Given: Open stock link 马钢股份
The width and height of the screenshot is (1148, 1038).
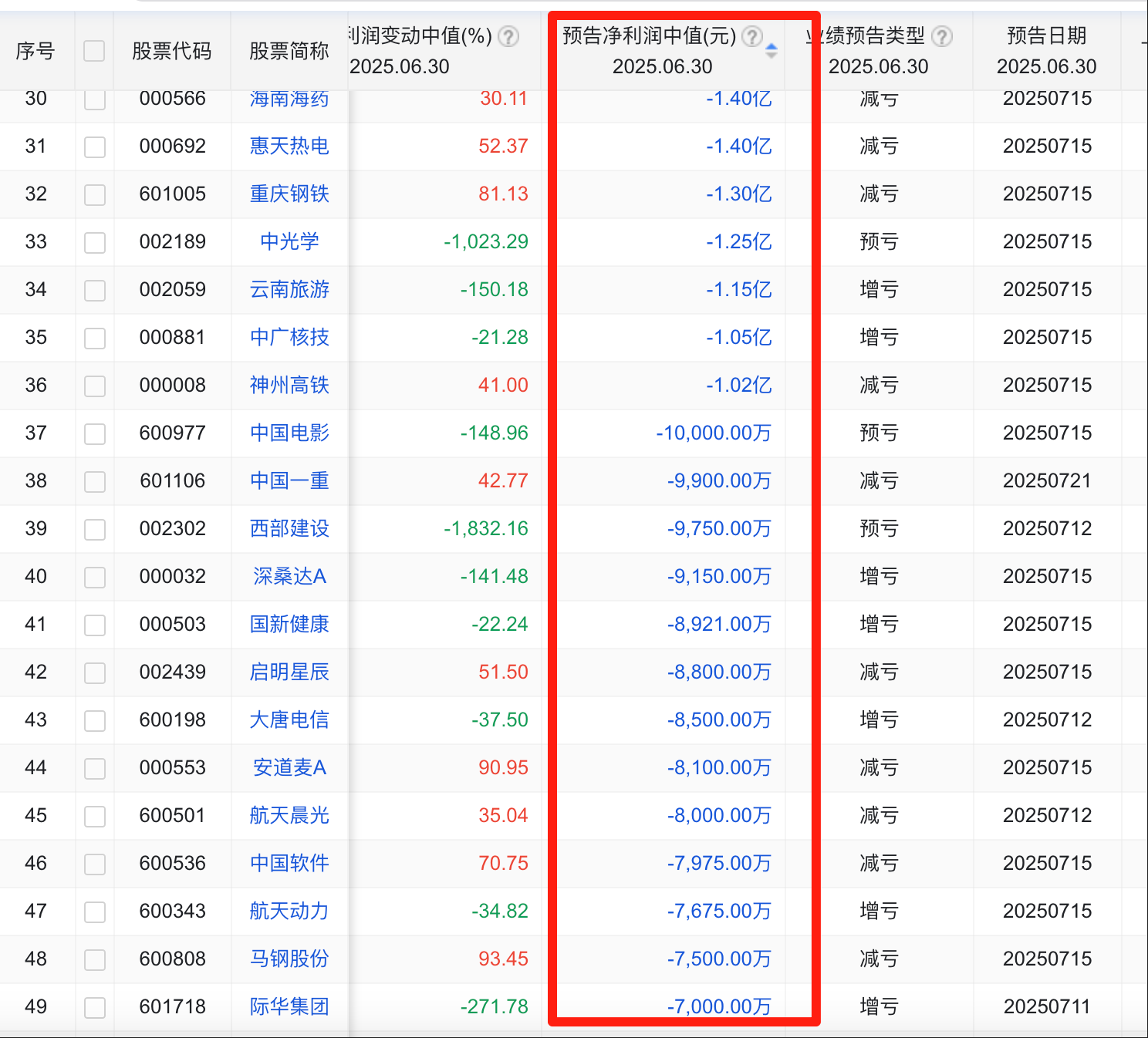Looking at the screenshot, I should (289, 959).
